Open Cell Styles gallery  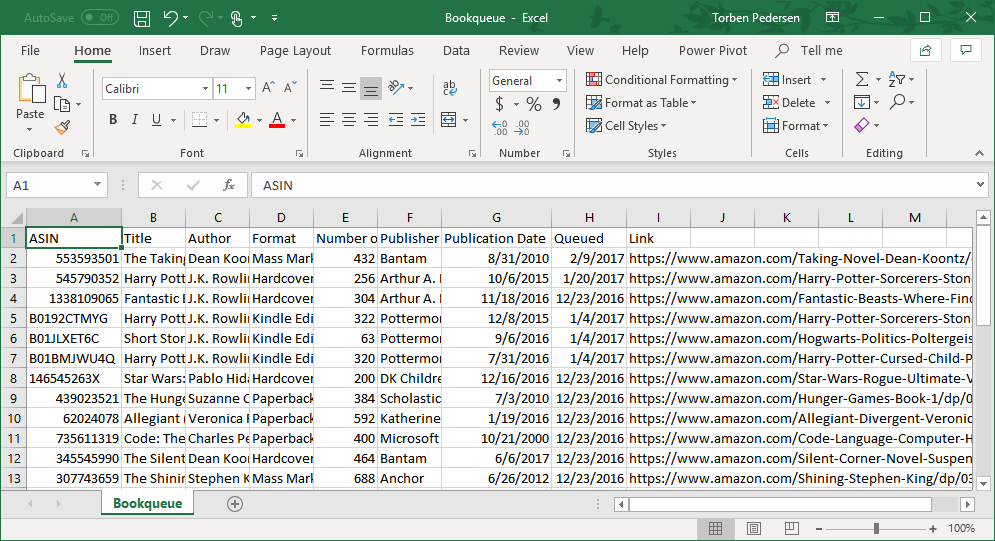point(626,126)
